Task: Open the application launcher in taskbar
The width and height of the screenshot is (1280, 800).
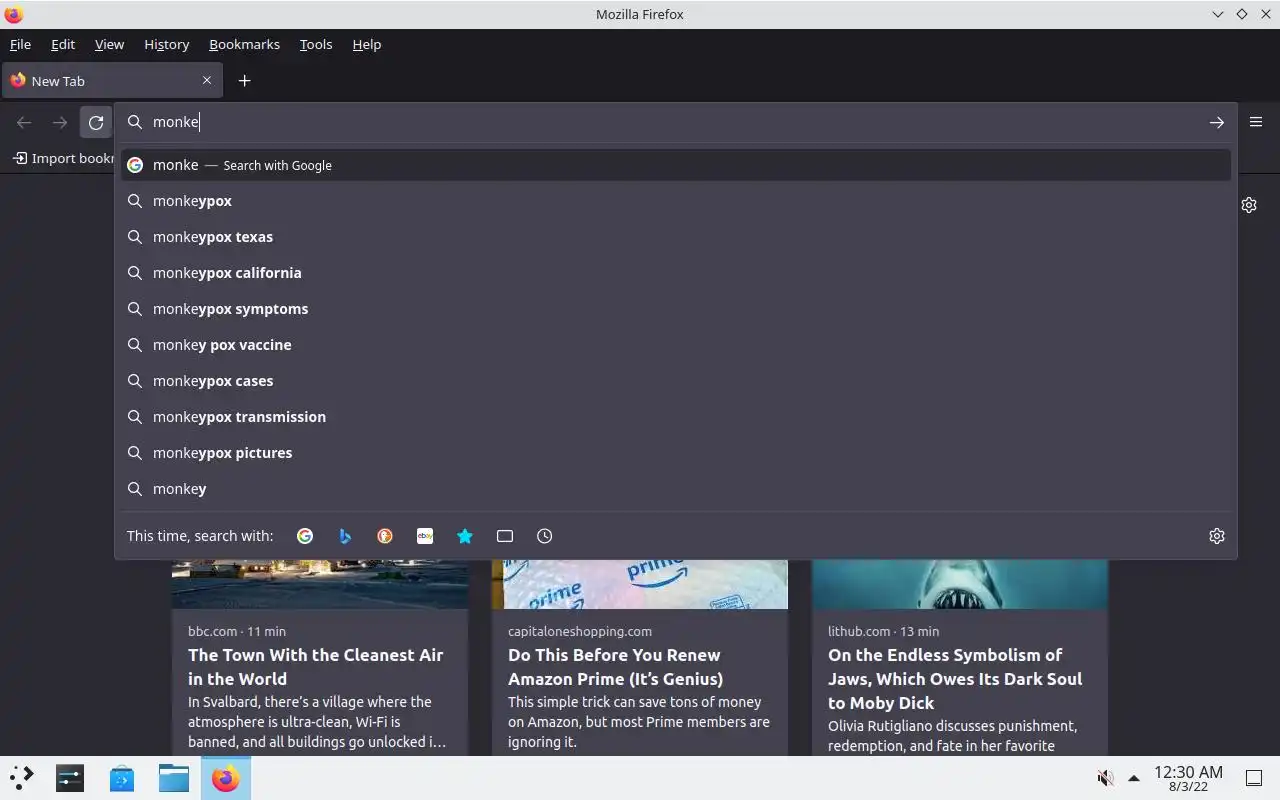Action: tap(21, 778)
